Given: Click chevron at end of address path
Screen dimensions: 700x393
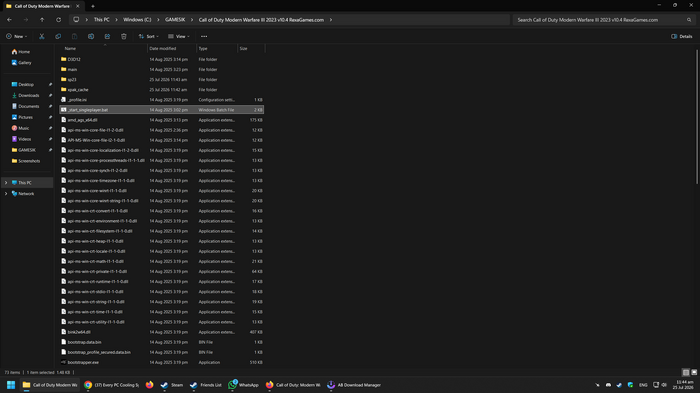Looking at the screenshot, I should click(x=331, y=20).
